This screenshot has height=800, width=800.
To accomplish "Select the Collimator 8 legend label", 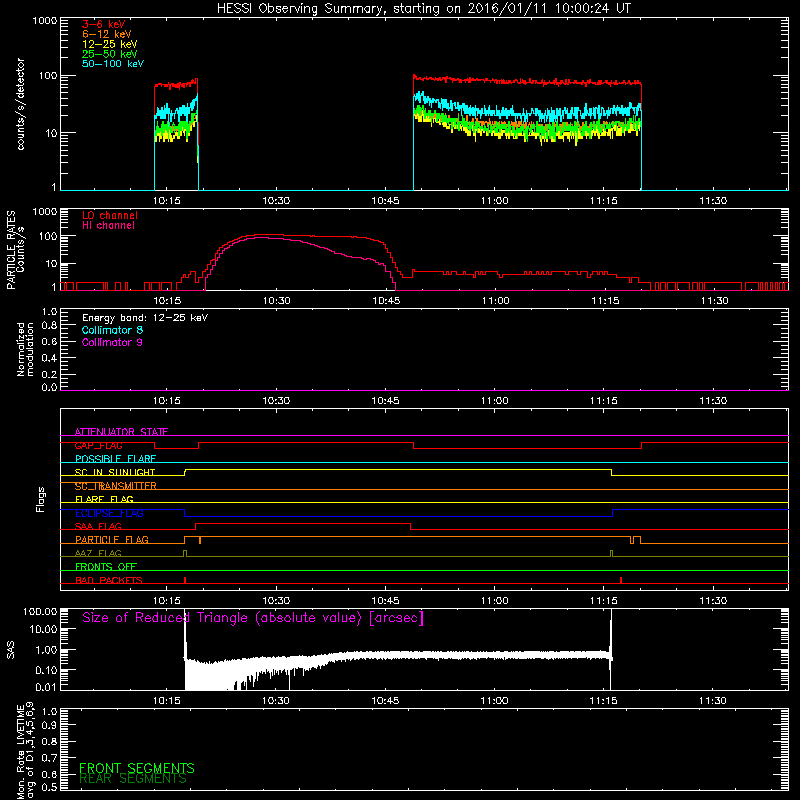I will click(112, 330).
